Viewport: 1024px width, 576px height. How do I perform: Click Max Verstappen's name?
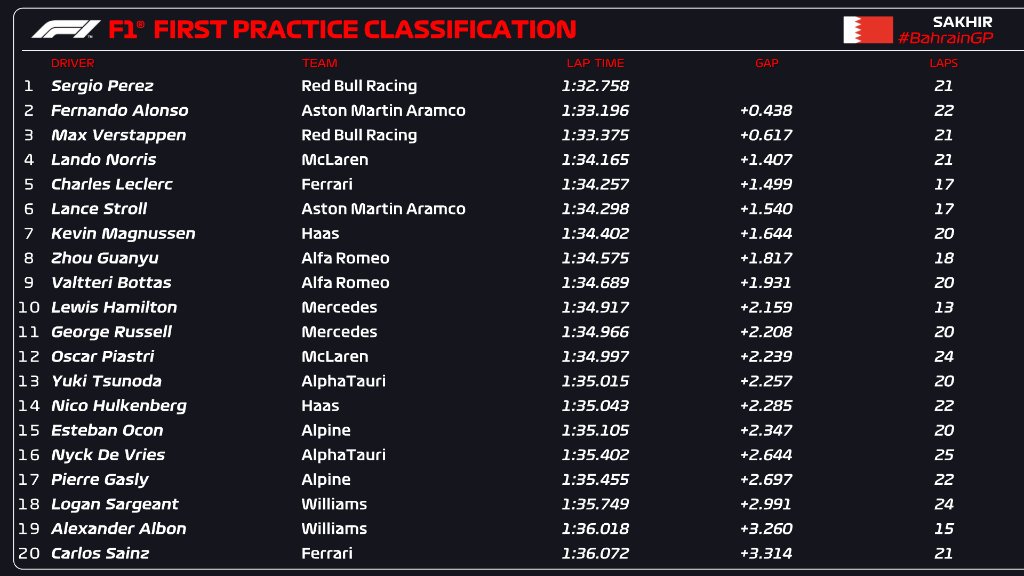[118, 135]
